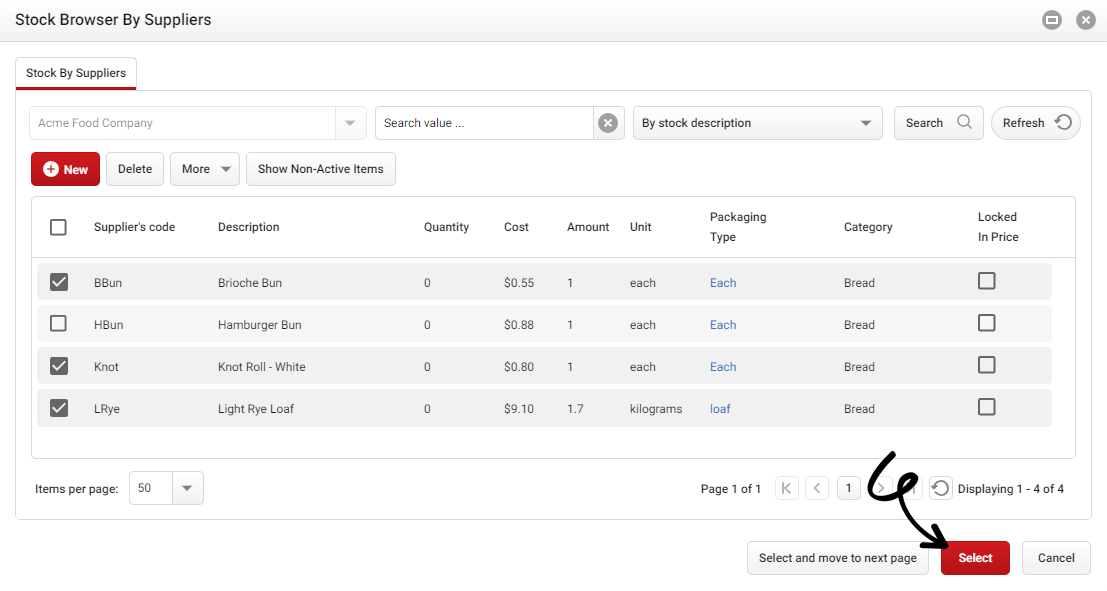Image resolution: width=1107 pixels, height=591 pixels.
Task: Uncheck the LRye row selection checkbox
Action: click(x=59, y=408)
